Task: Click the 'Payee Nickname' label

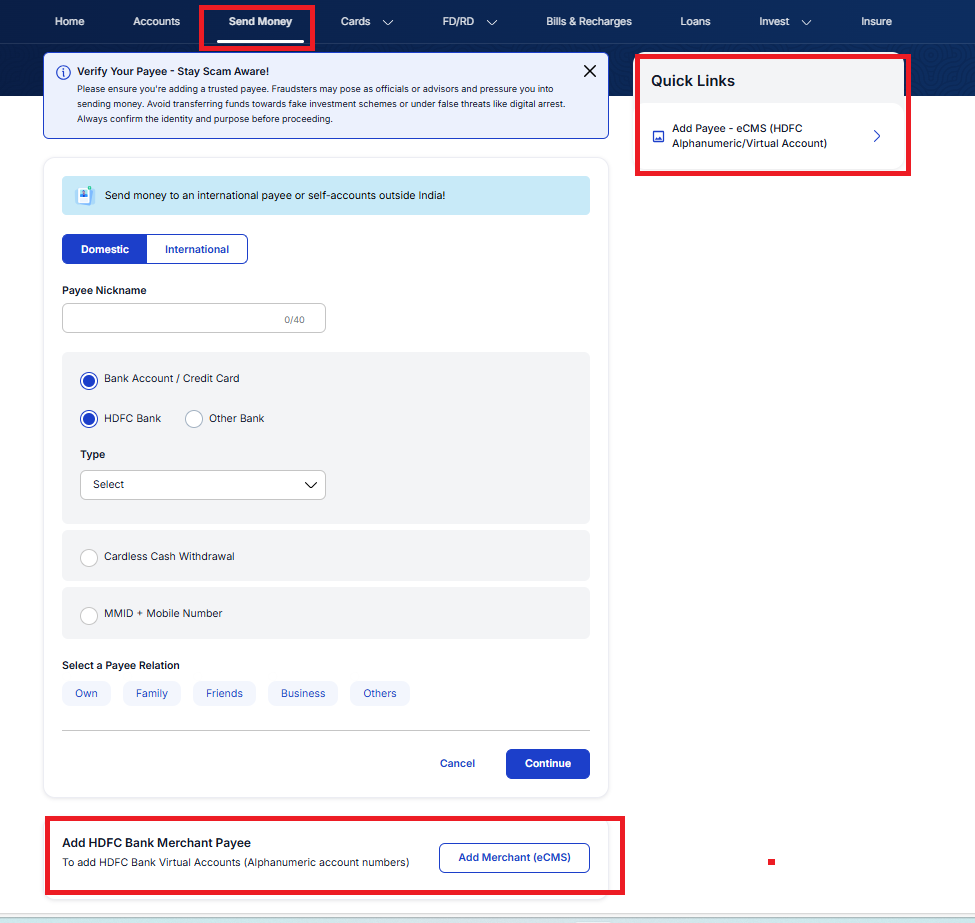Action: (104, 290)
